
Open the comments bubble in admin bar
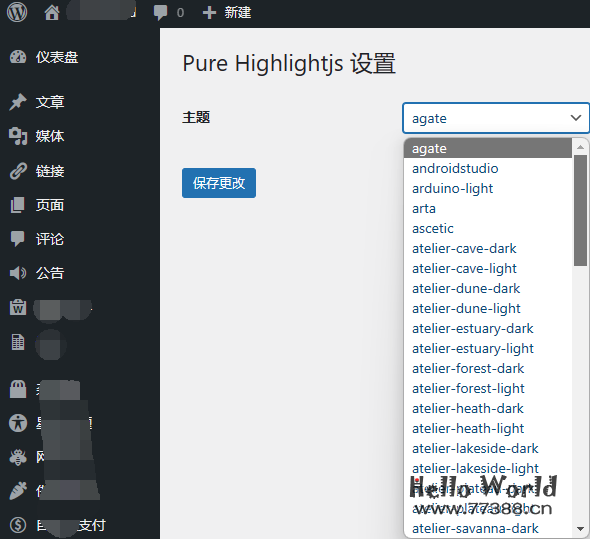click(161, 13)
